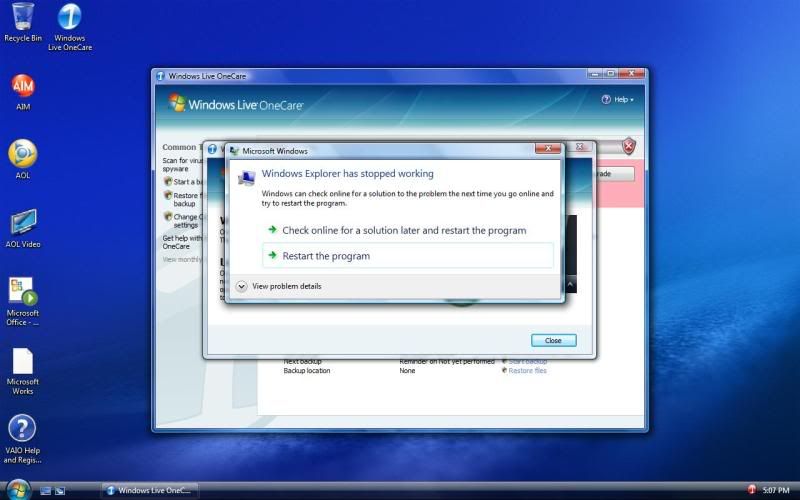Minimize the Windows Live OneCare window

point(595,73)
